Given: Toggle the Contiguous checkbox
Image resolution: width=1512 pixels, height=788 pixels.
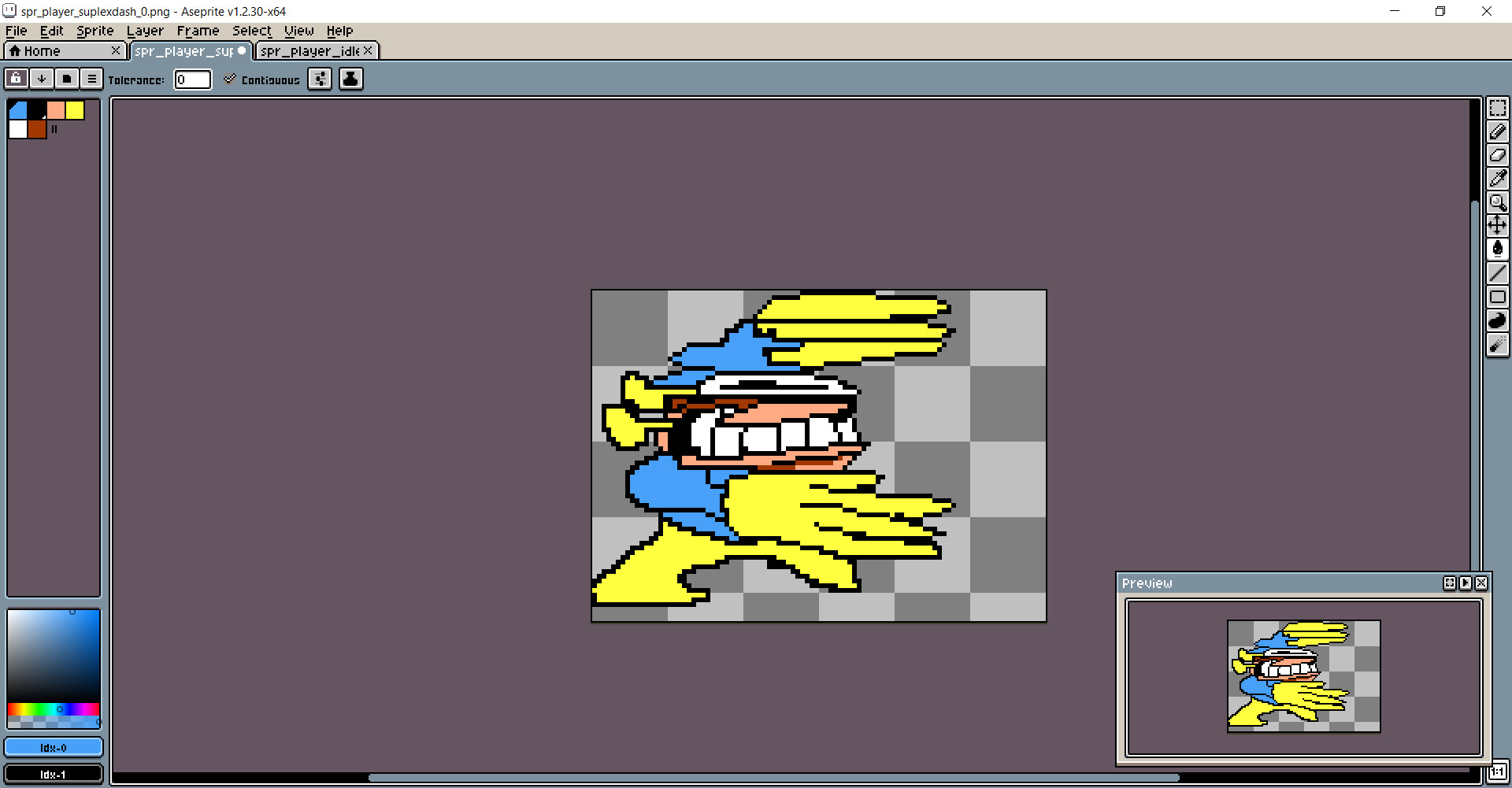Looking at the screenshot, I should pyautogui.click(x=230, y=80).
